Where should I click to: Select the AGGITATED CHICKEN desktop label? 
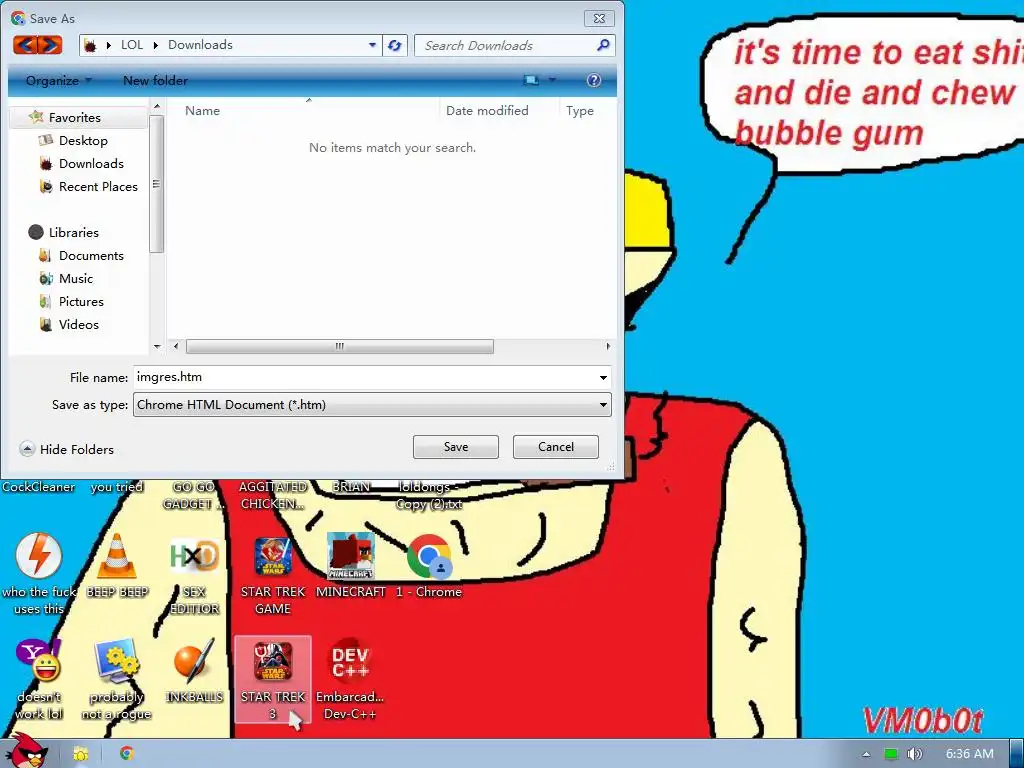click(272, 496)
